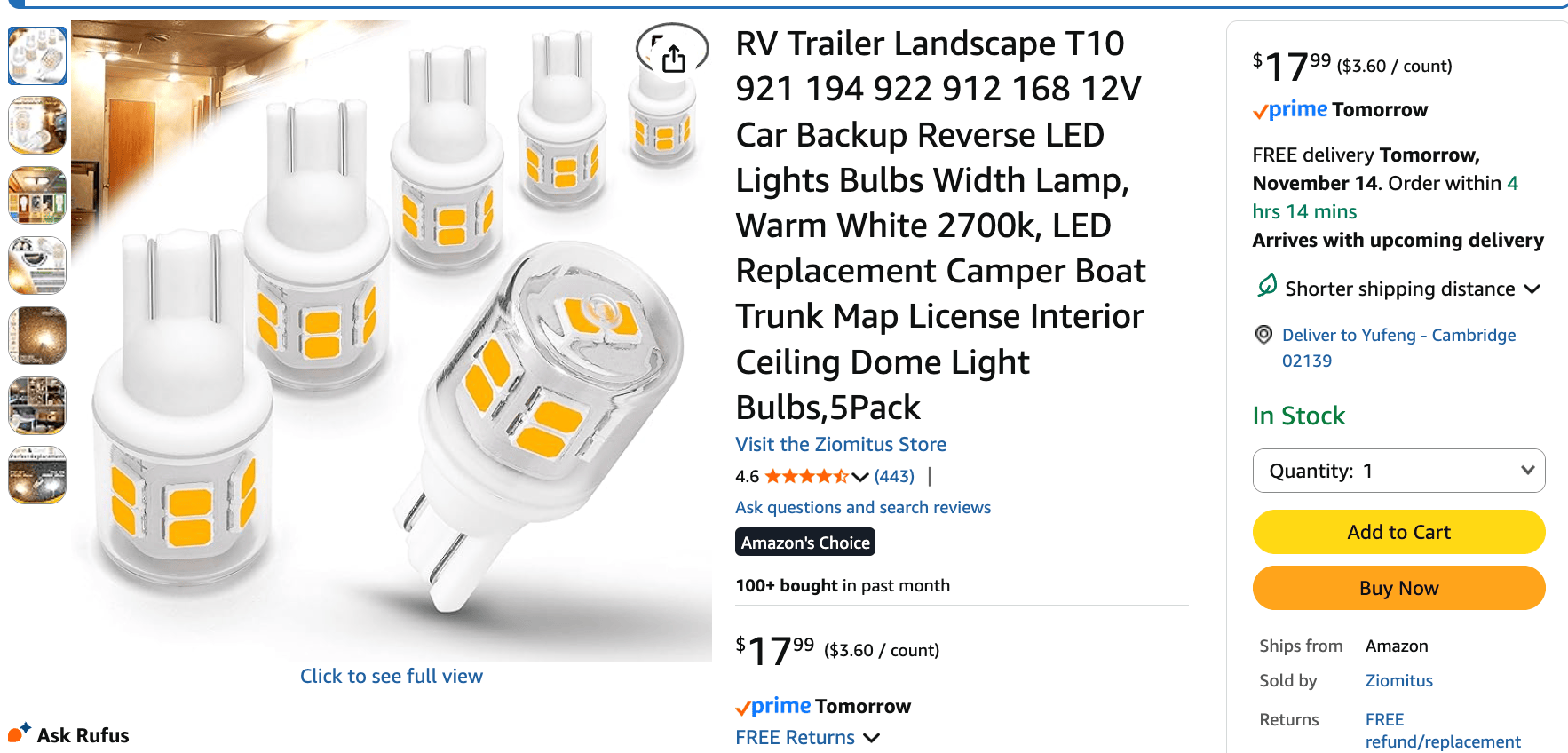Expand the FREE Returns details
1568x753 pixels.
[x=871, y=737]
